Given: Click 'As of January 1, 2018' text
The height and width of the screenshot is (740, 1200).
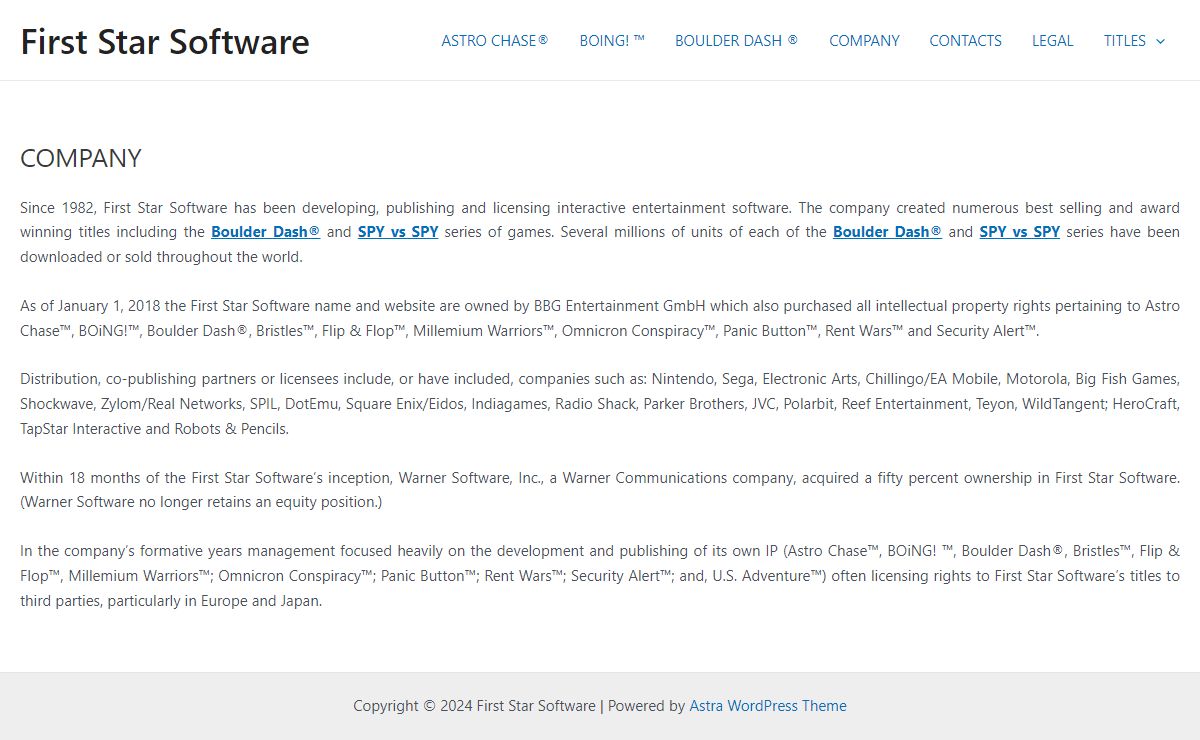Looking at the screenshot, I should [91, 306].
